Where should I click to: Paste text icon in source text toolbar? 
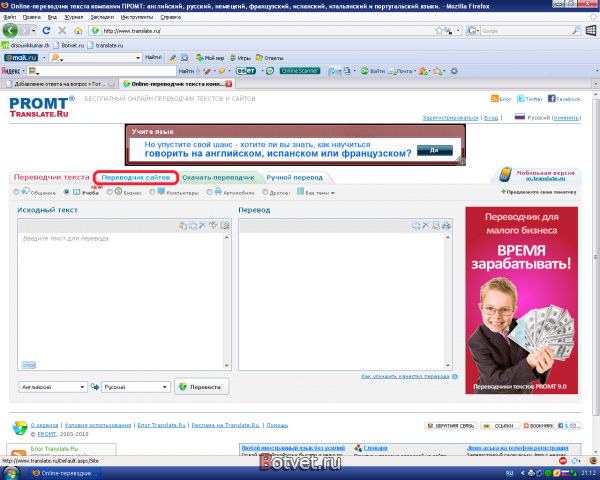[x=183, y=225]
